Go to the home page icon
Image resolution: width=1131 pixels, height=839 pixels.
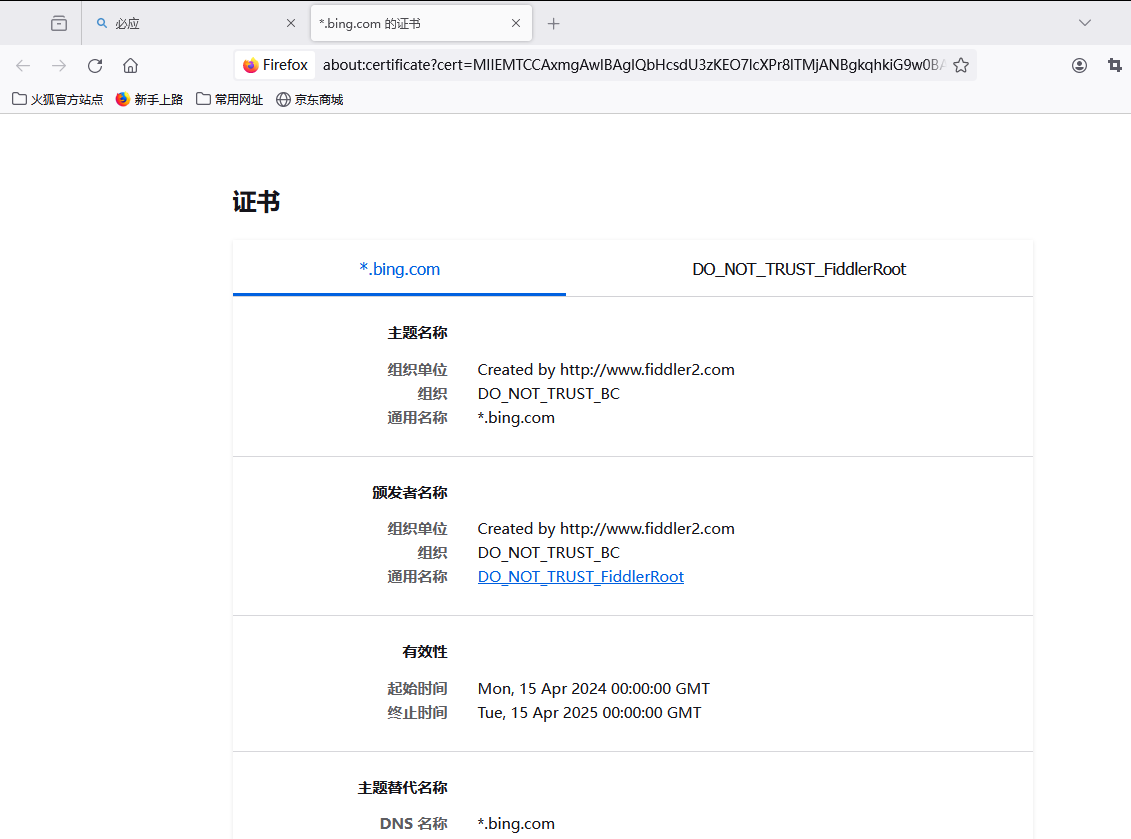pyautogui.click(x=131, y=66)
